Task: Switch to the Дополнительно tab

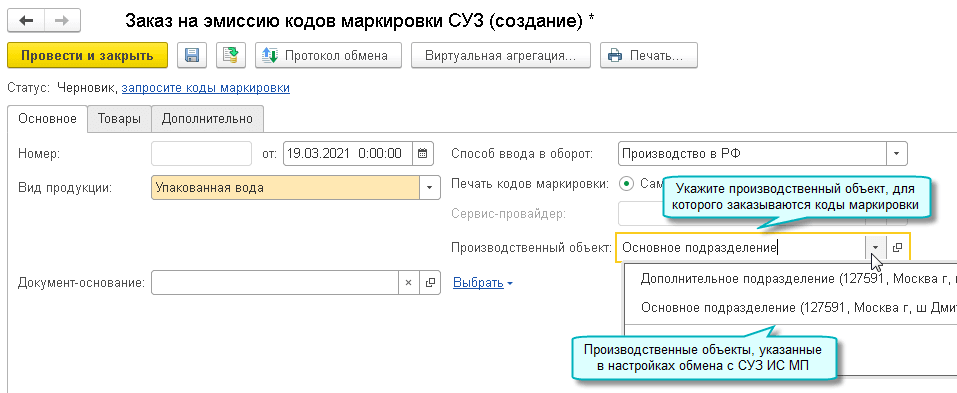Action: [207, 118]
